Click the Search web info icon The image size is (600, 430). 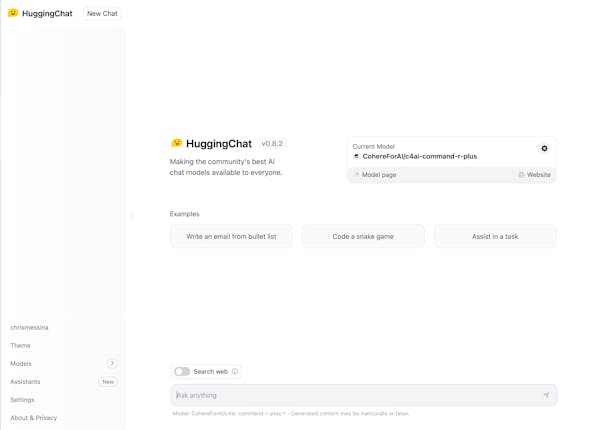coord(235,371)
